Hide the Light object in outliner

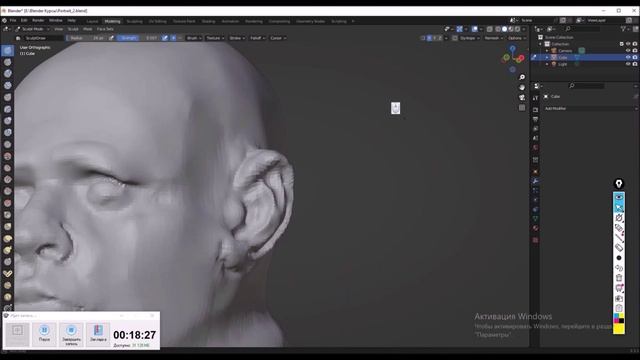point(628,64)
